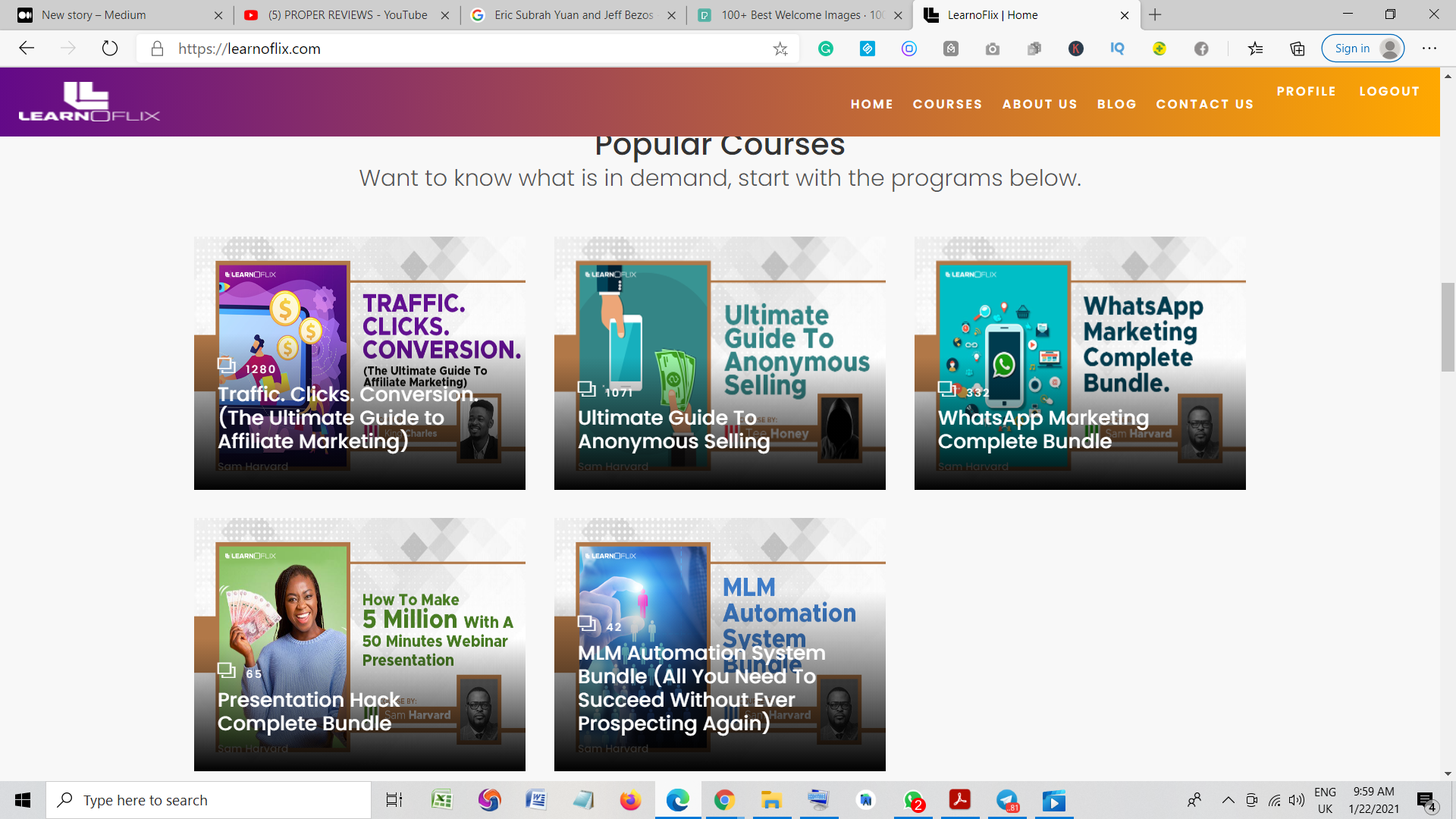View site security lock icon
Image resolution: width=1456 pixels, height=819 pixels.
tap(157, 49)
